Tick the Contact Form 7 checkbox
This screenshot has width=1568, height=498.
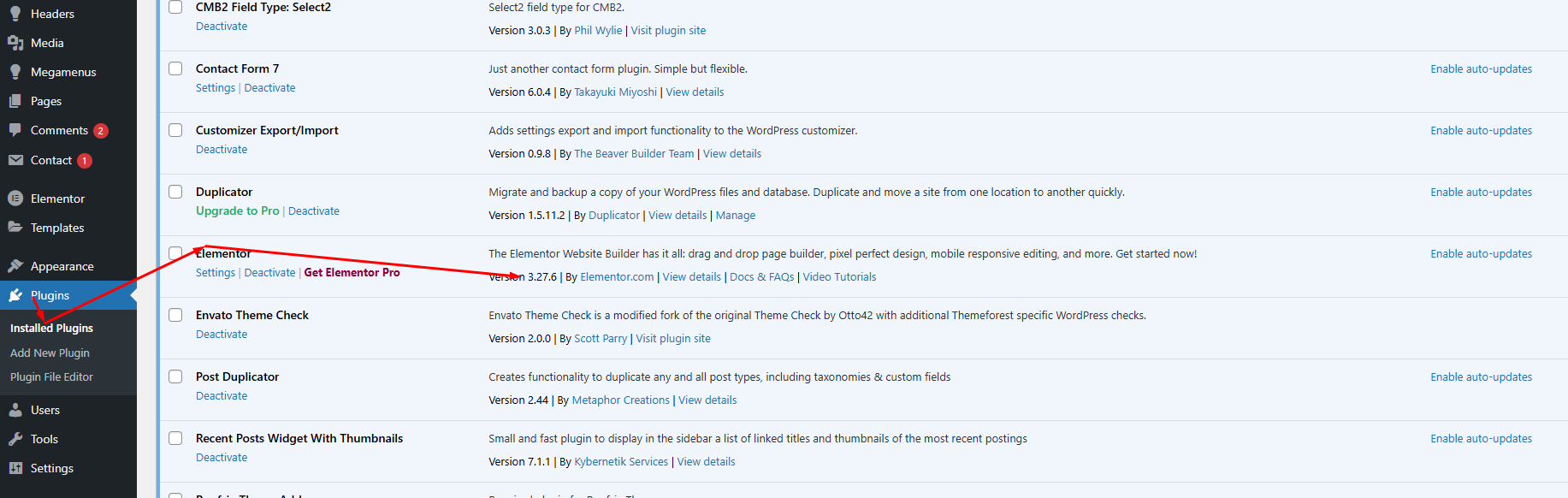pos(175,68)
